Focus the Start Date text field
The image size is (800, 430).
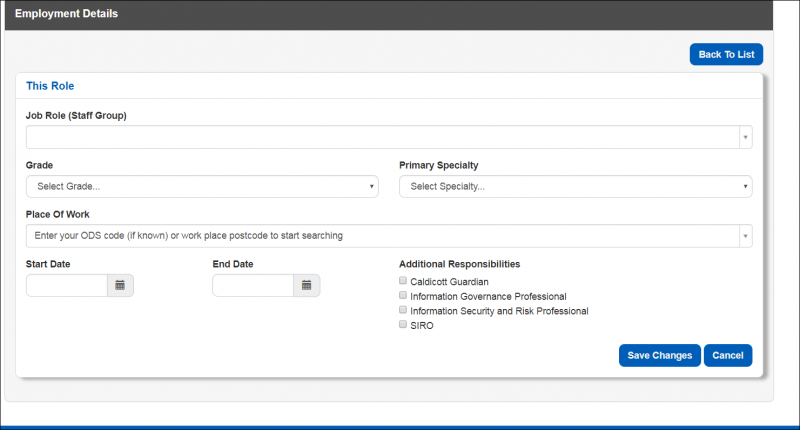click(67, 285)
